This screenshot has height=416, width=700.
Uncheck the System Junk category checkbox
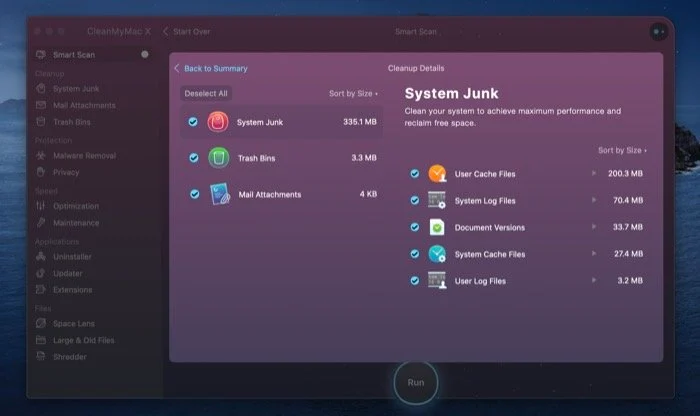pyautogui.click(x=193, y=122)
